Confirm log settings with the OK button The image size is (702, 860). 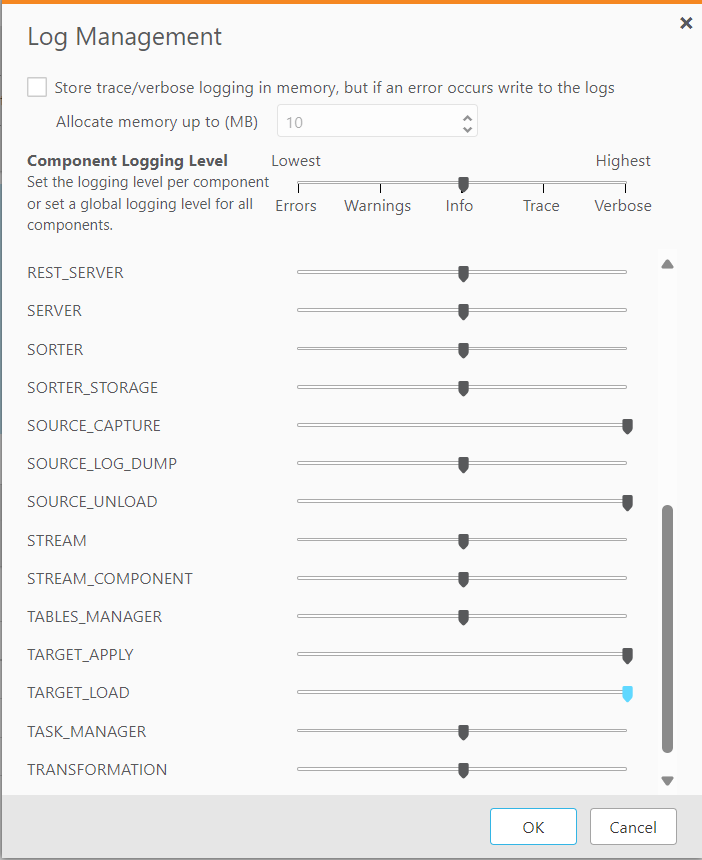[533, 827]
